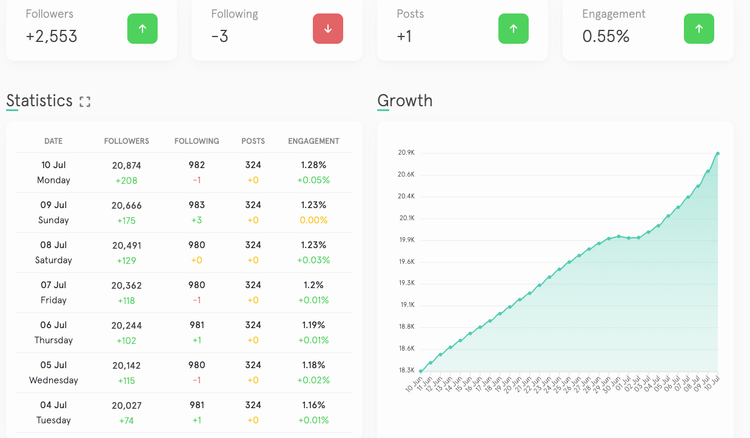Expand Statistics table to fullscreen
This screenshot has width=750, height=438.
click(85, 102)
